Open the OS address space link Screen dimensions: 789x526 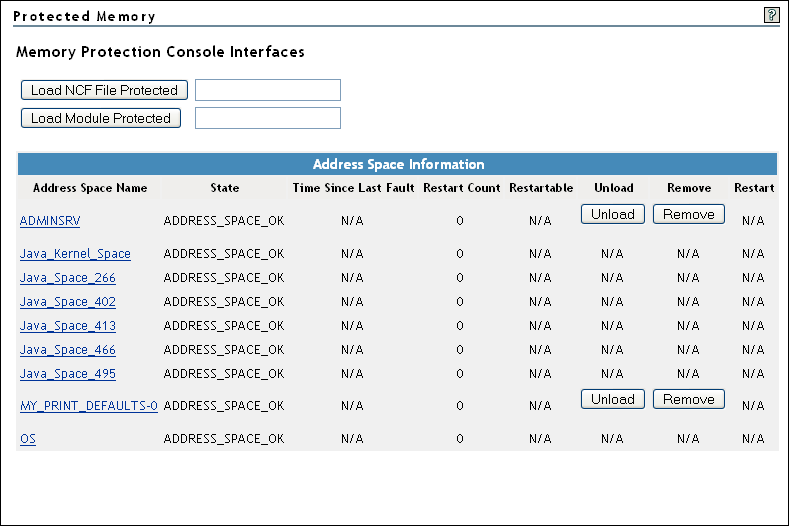28,439
